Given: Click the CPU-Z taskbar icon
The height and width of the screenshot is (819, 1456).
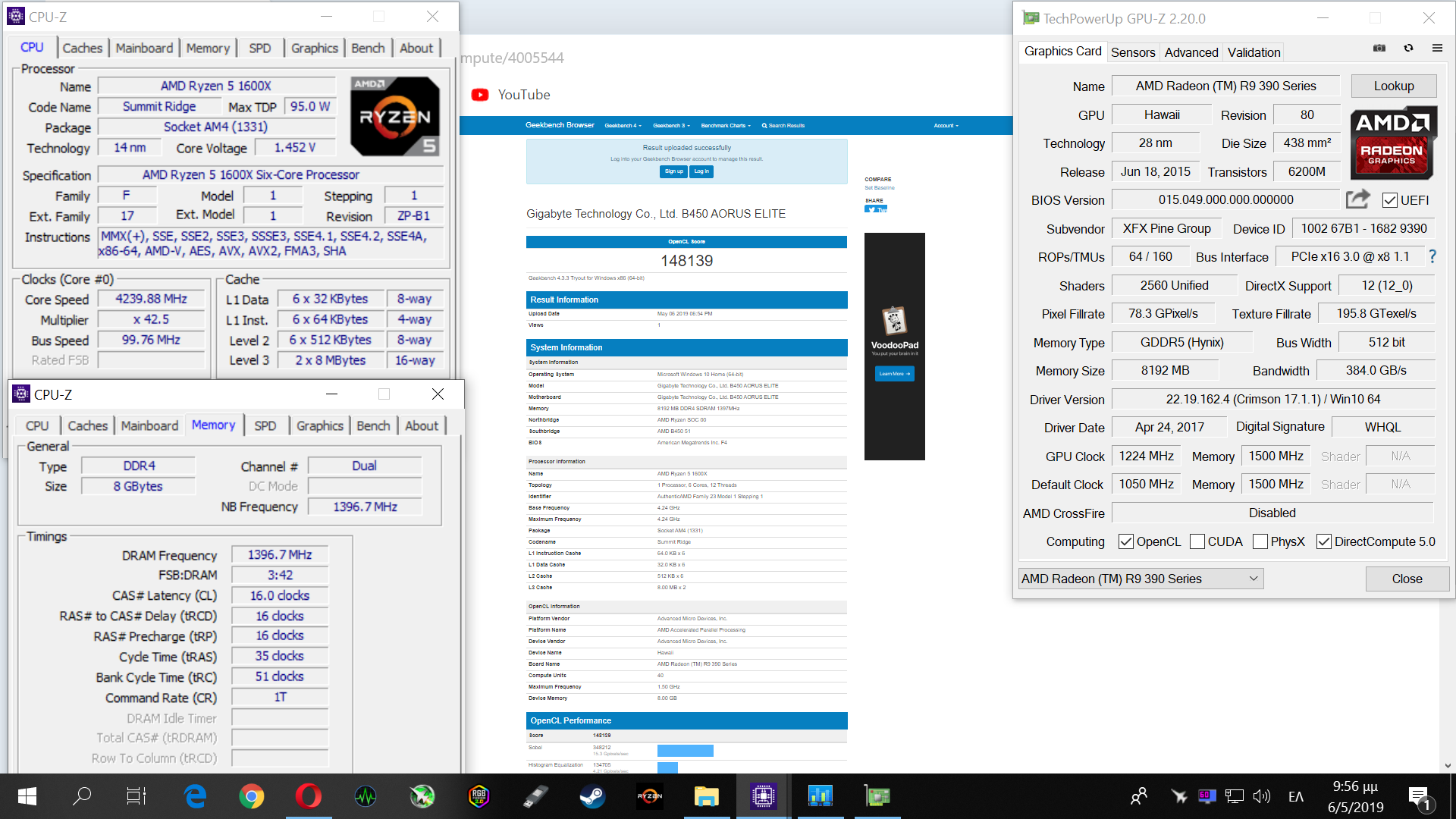Looking at the screenshot, I should point(763,796).
